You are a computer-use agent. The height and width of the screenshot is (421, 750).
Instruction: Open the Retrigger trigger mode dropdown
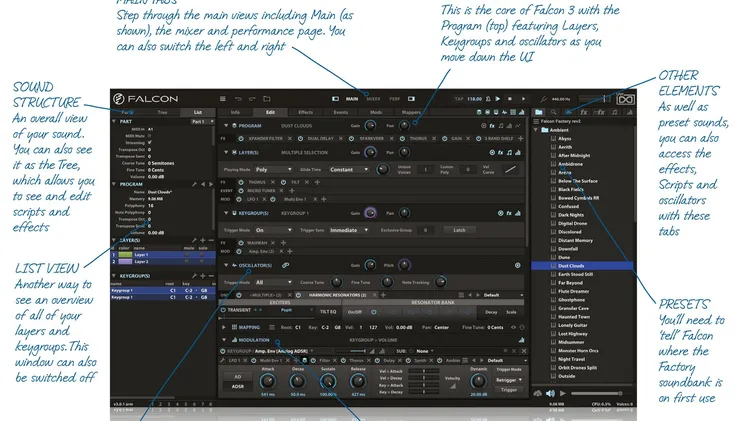coord(509,380)
